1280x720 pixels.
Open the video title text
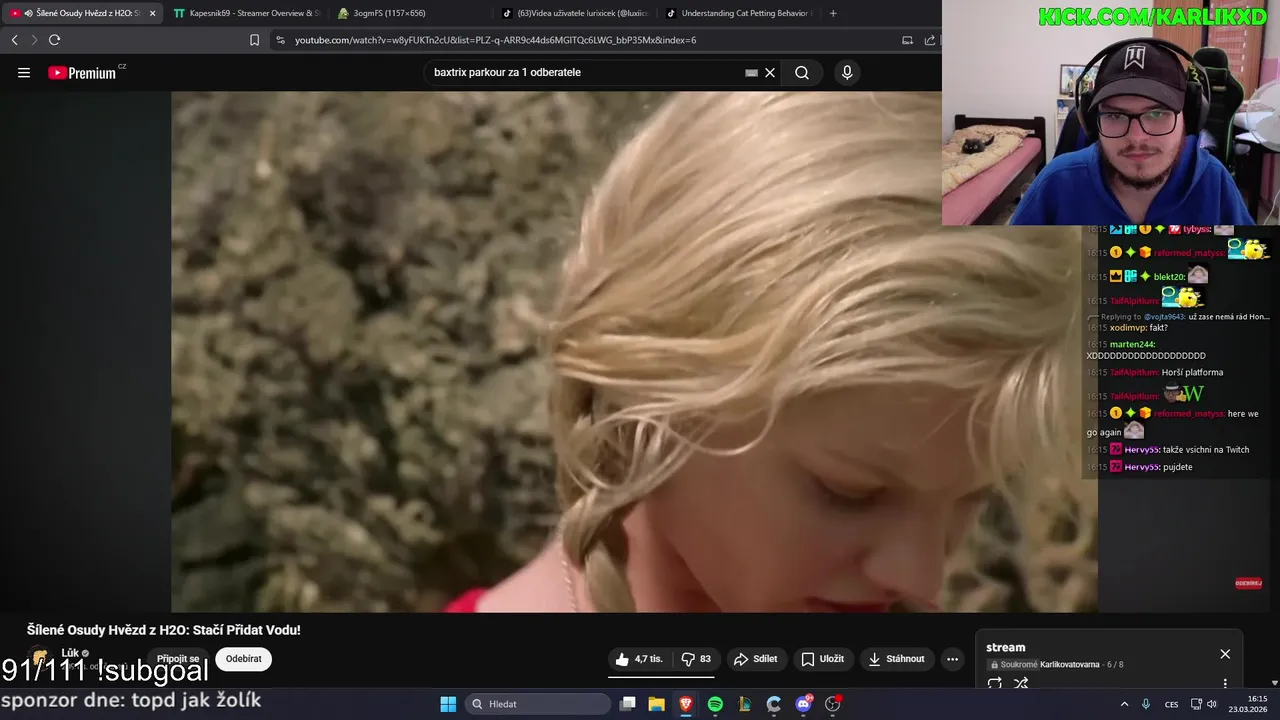tap(163, 630)
